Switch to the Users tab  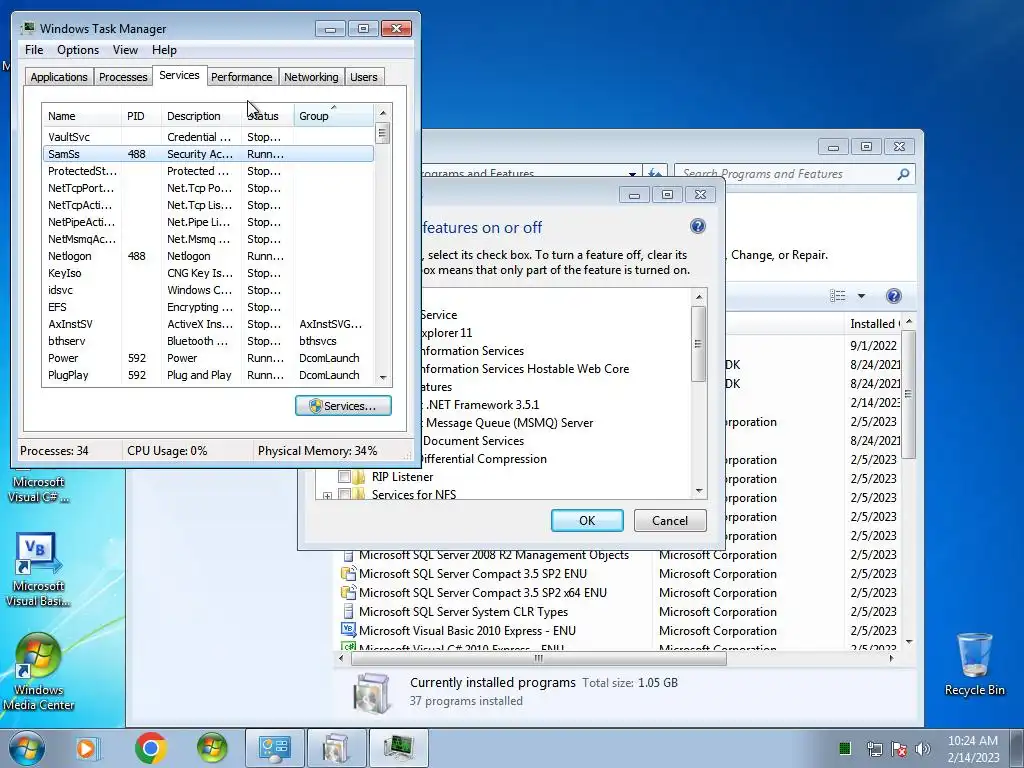[x=364, y=77]
